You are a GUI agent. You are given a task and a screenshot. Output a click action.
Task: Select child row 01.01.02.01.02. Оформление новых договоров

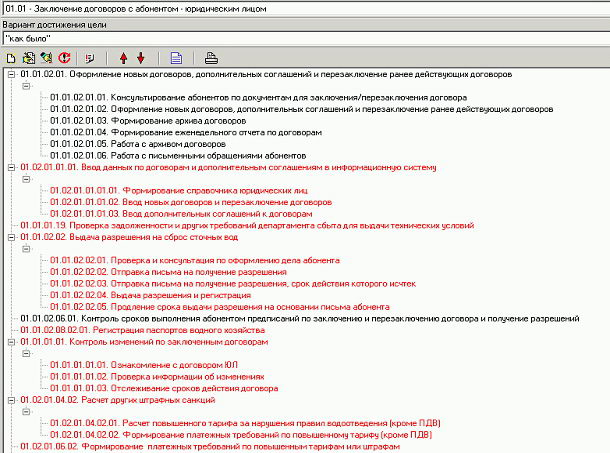[301, 109]
